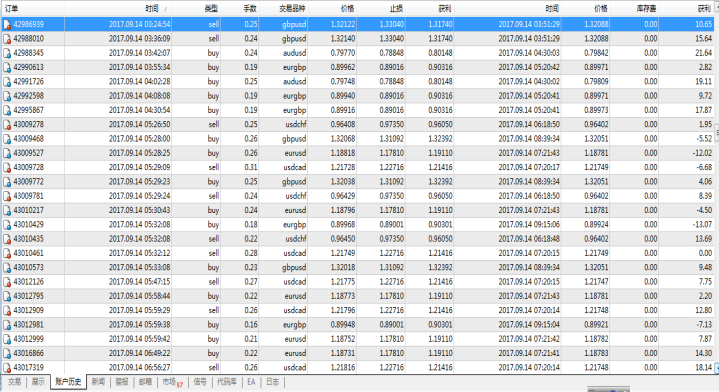Open the 新闻 tab
719x392 pixels.
point(98,382)
